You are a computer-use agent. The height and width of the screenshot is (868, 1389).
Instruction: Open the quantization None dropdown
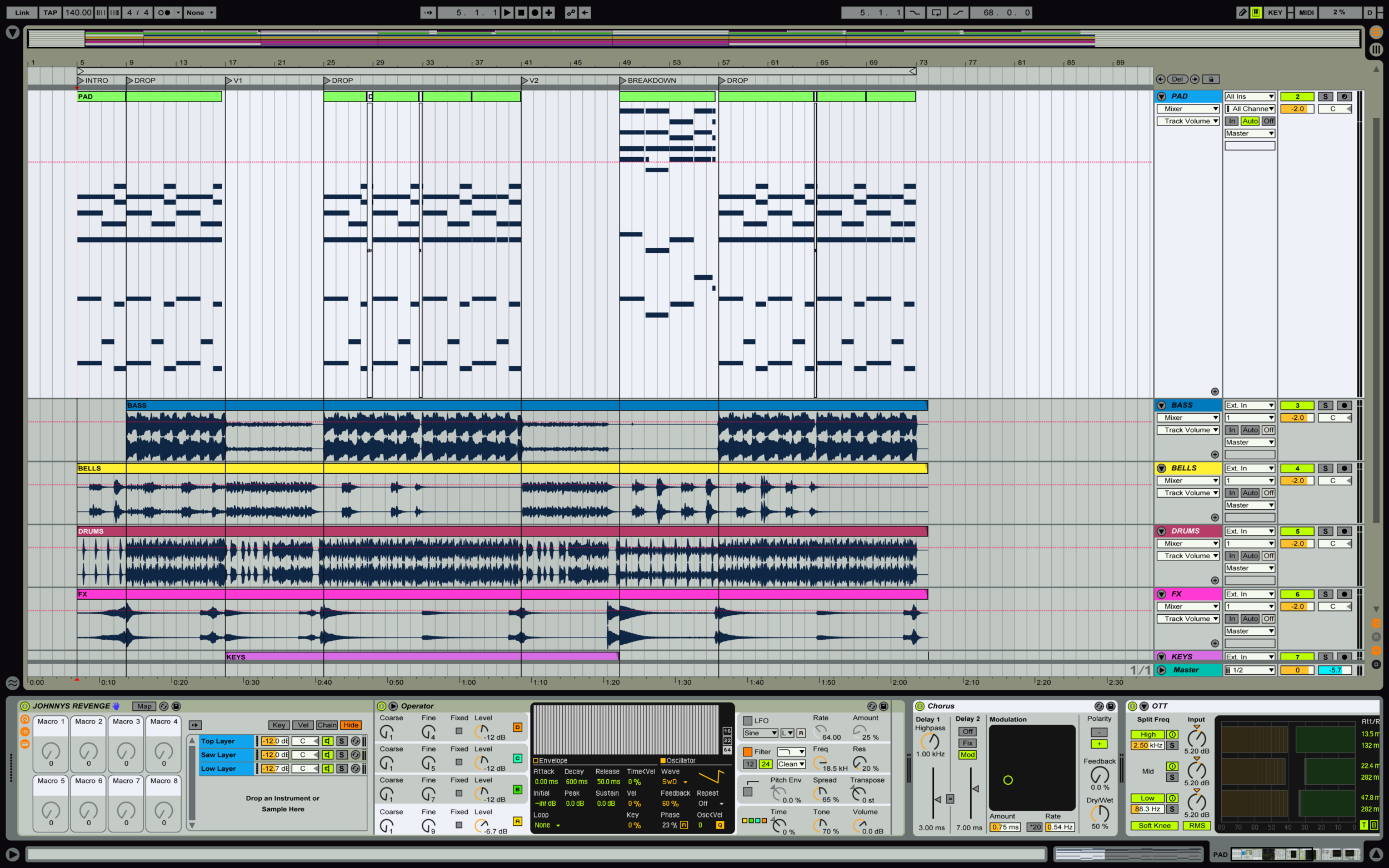point(200,12)
